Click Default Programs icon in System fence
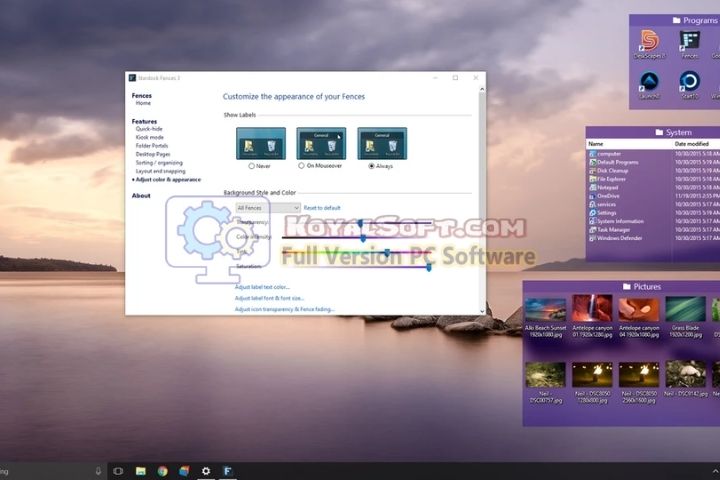Viewport: 720px width, 480px height. point(593,162)
